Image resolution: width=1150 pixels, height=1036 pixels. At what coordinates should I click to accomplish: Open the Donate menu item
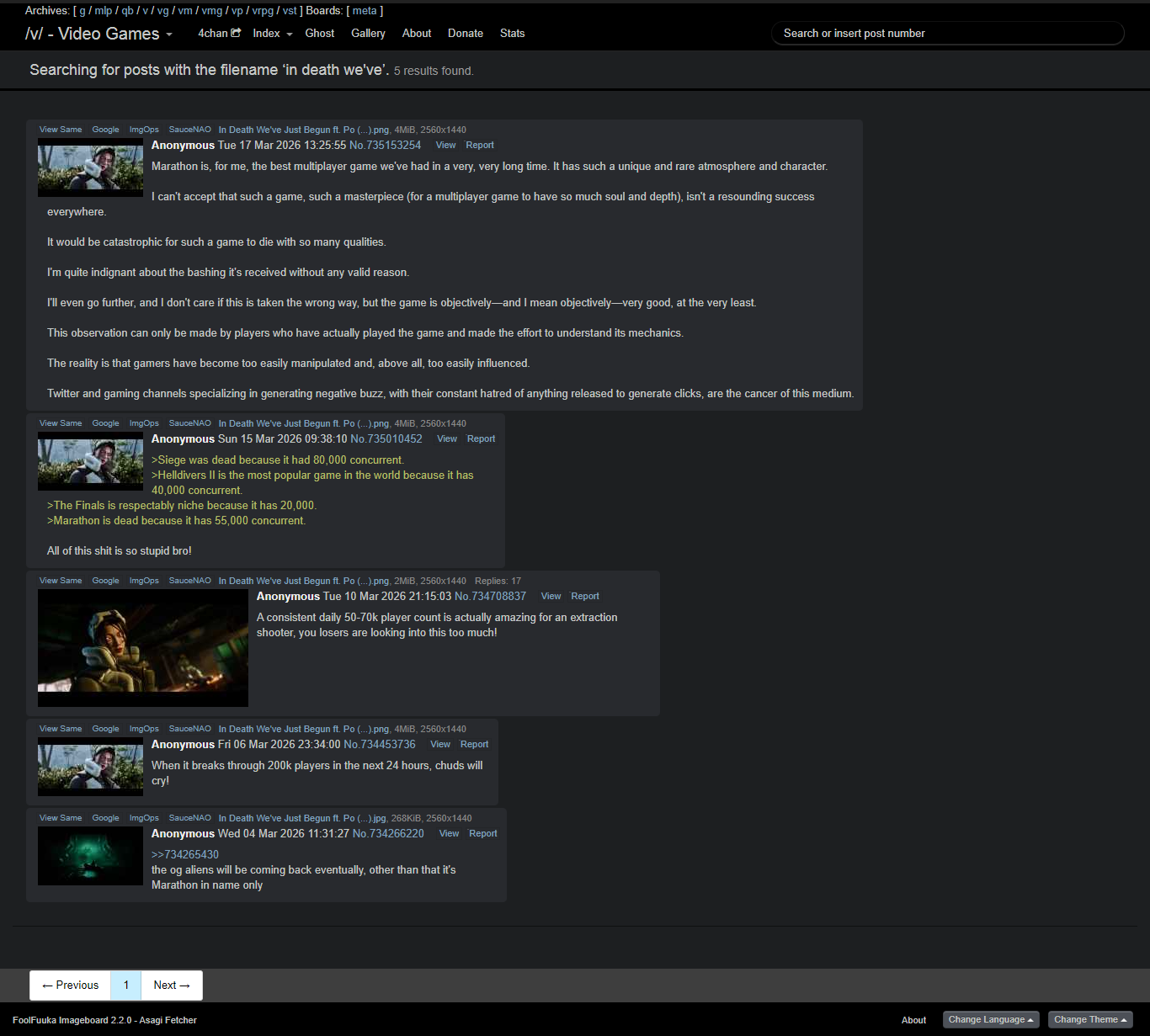coord(466,34)
